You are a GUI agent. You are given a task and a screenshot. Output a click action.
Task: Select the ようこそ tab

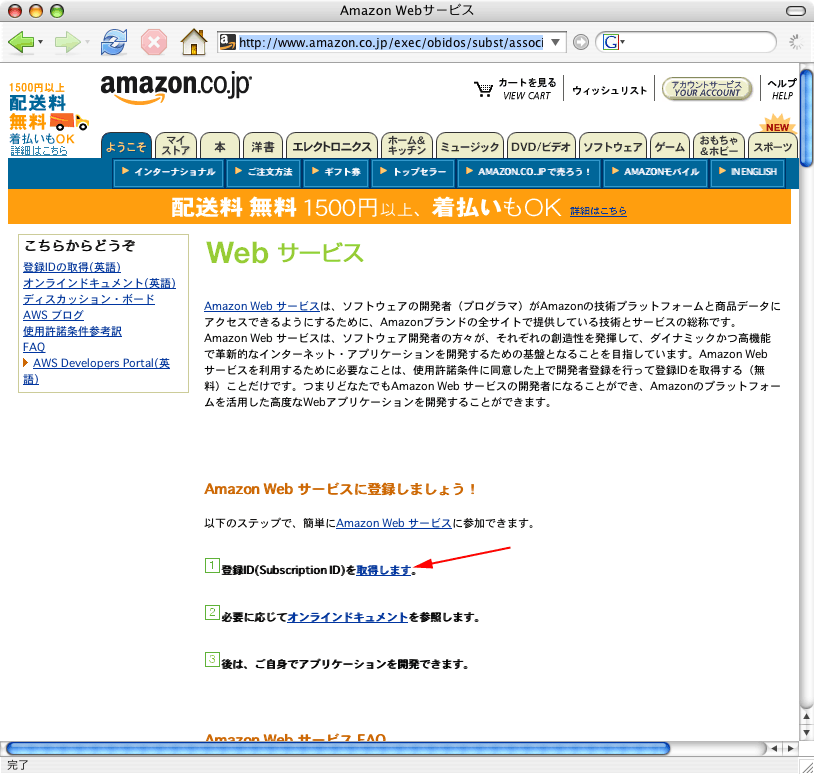126,146
